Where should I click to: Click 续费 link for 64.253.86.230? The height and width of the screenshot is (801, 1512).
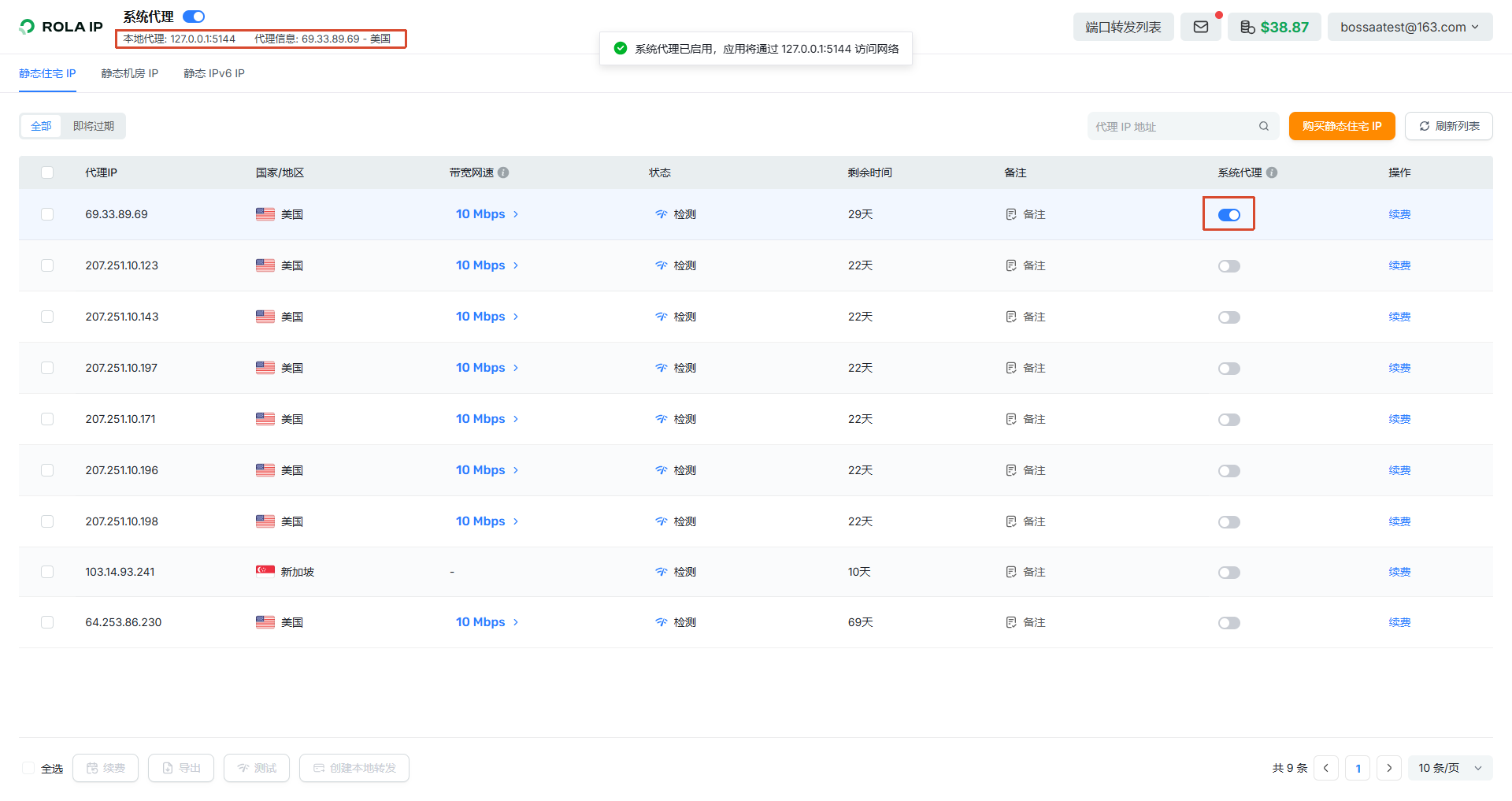[x=1399, y=622]
